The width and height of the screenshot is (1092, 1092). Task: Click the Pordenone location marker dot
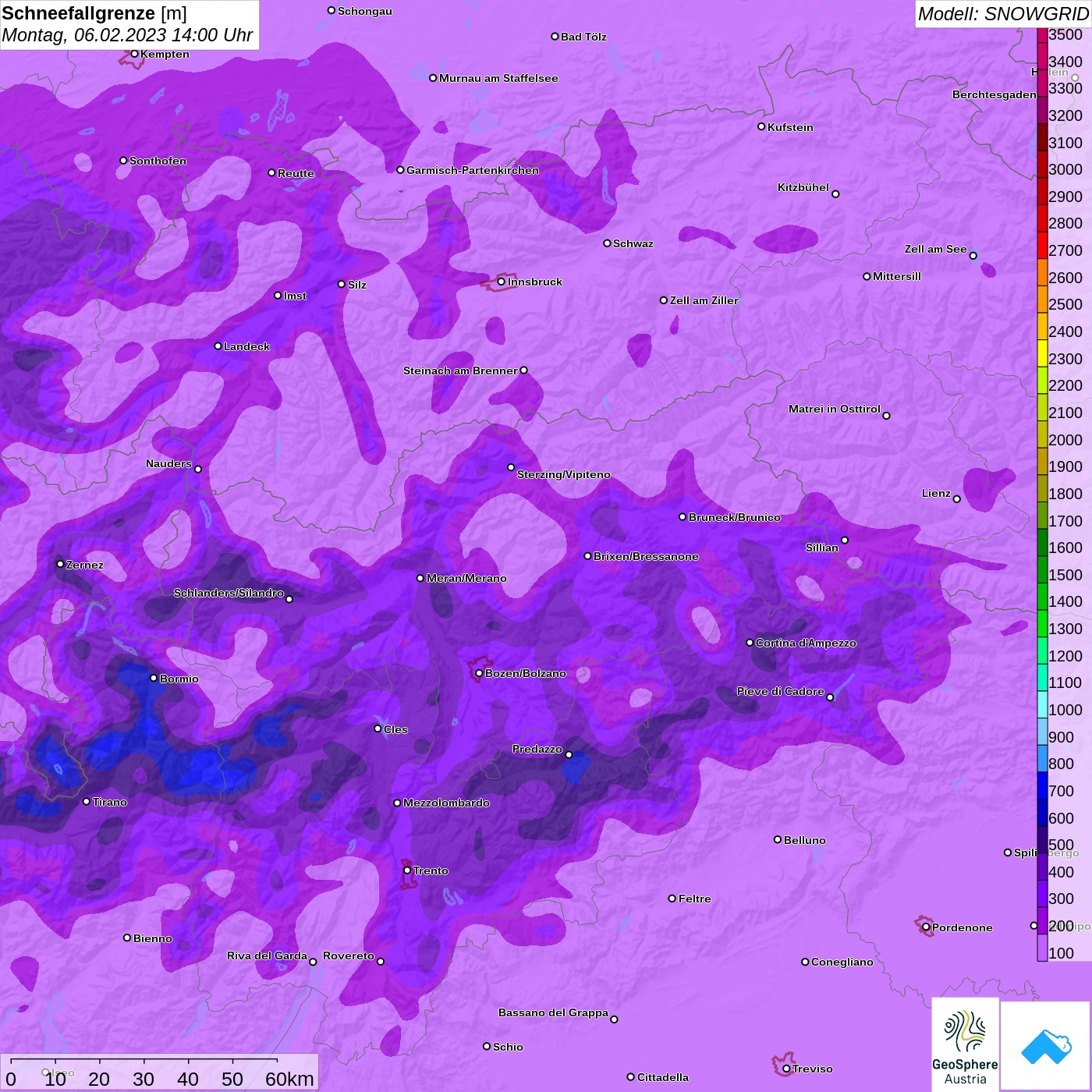point(926,927)
